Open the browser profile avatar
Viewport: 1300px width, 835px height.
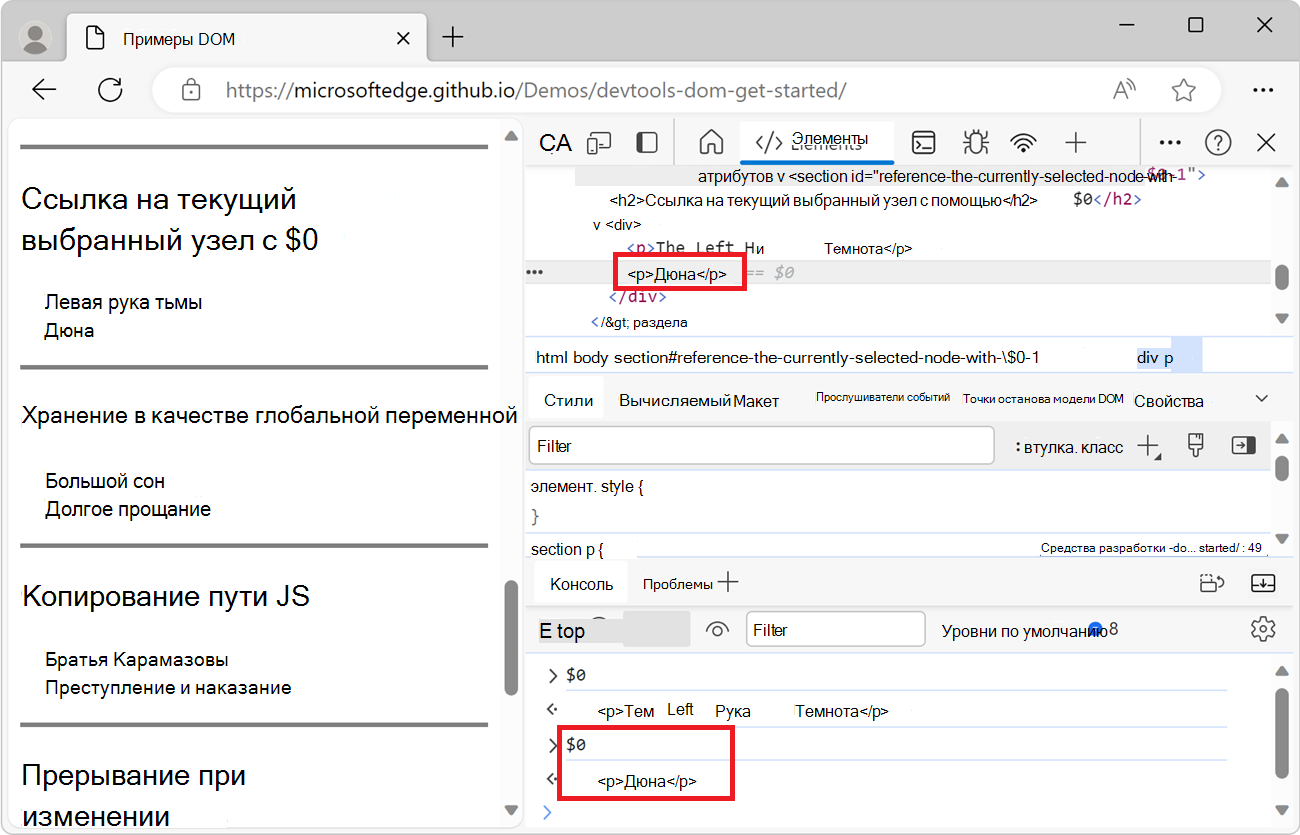(36, 38)
